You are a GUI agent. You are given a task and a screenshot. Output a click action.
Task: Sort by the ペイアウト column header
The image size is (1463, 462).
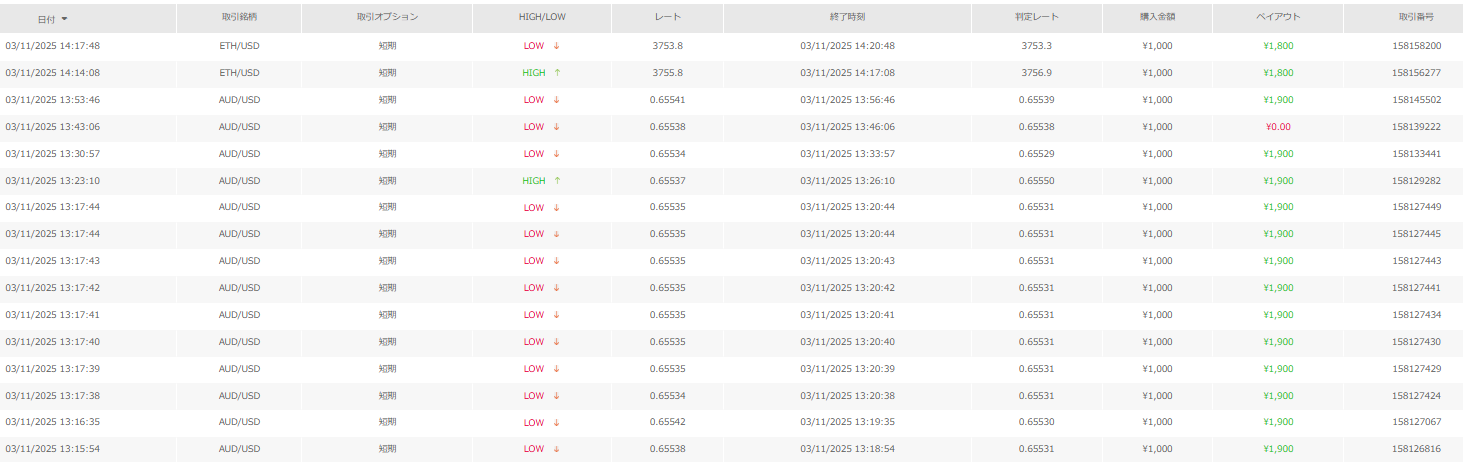[1278, 18]
